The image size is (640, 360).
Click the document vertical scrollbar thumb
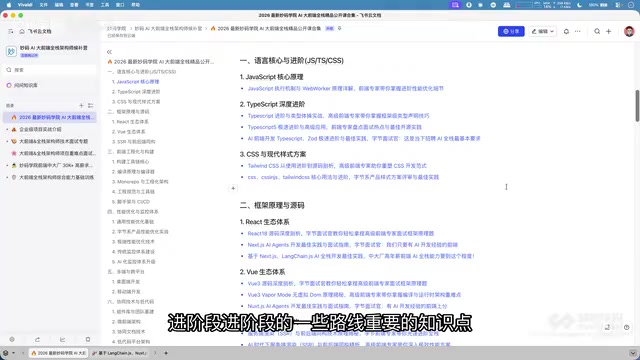(637, 106)
